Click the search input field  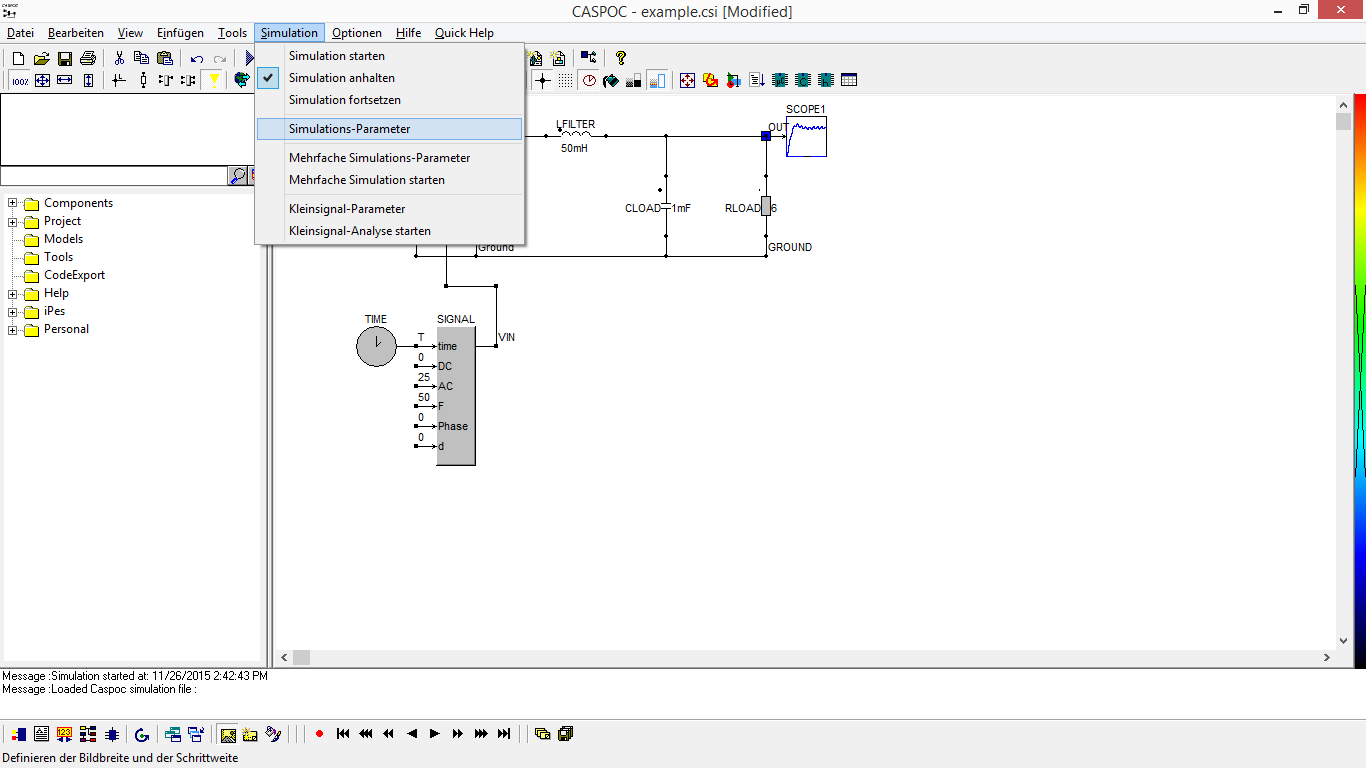(114, 176)
